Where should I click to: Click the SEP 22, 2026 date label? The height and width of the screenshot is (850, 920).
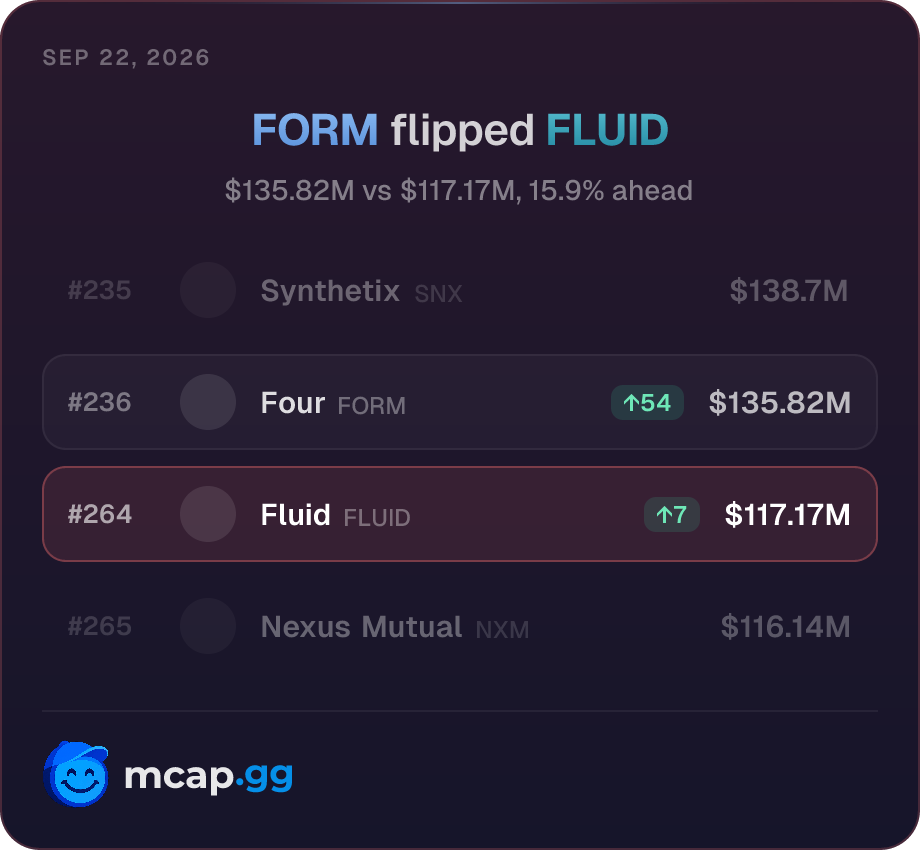[x=126, y=57]
